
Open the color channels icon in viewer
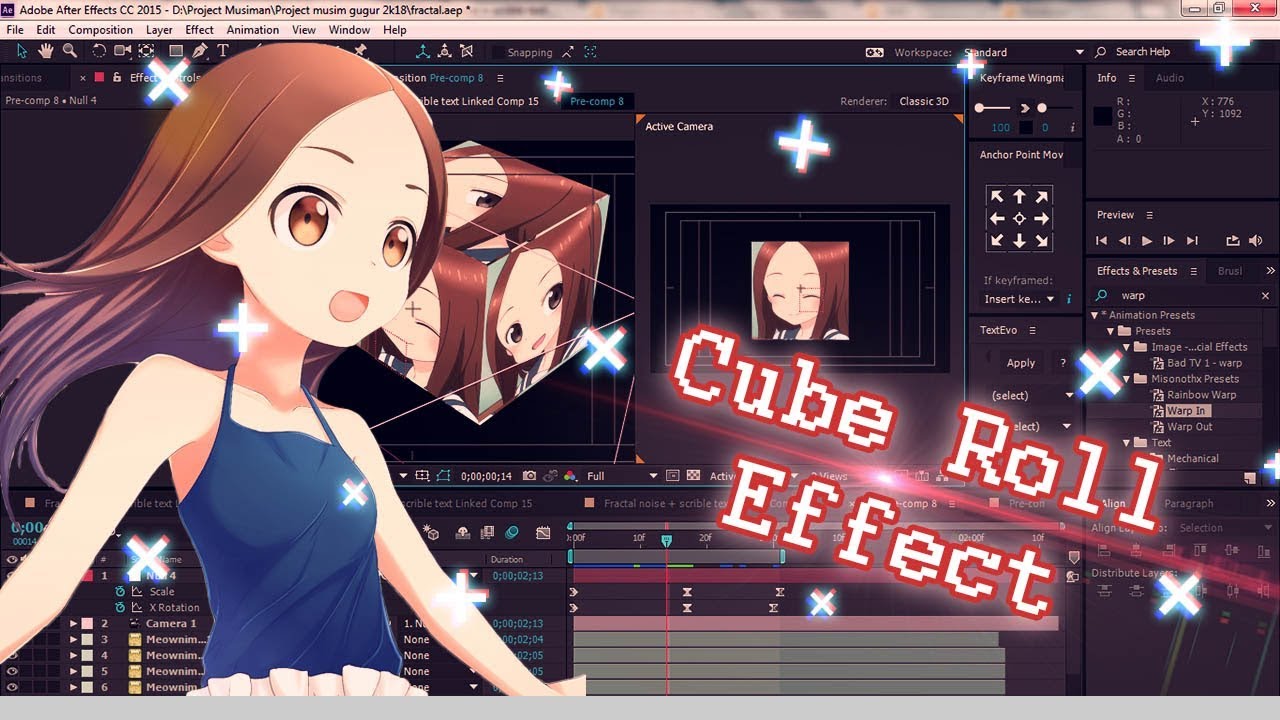(x=570, y=476)
